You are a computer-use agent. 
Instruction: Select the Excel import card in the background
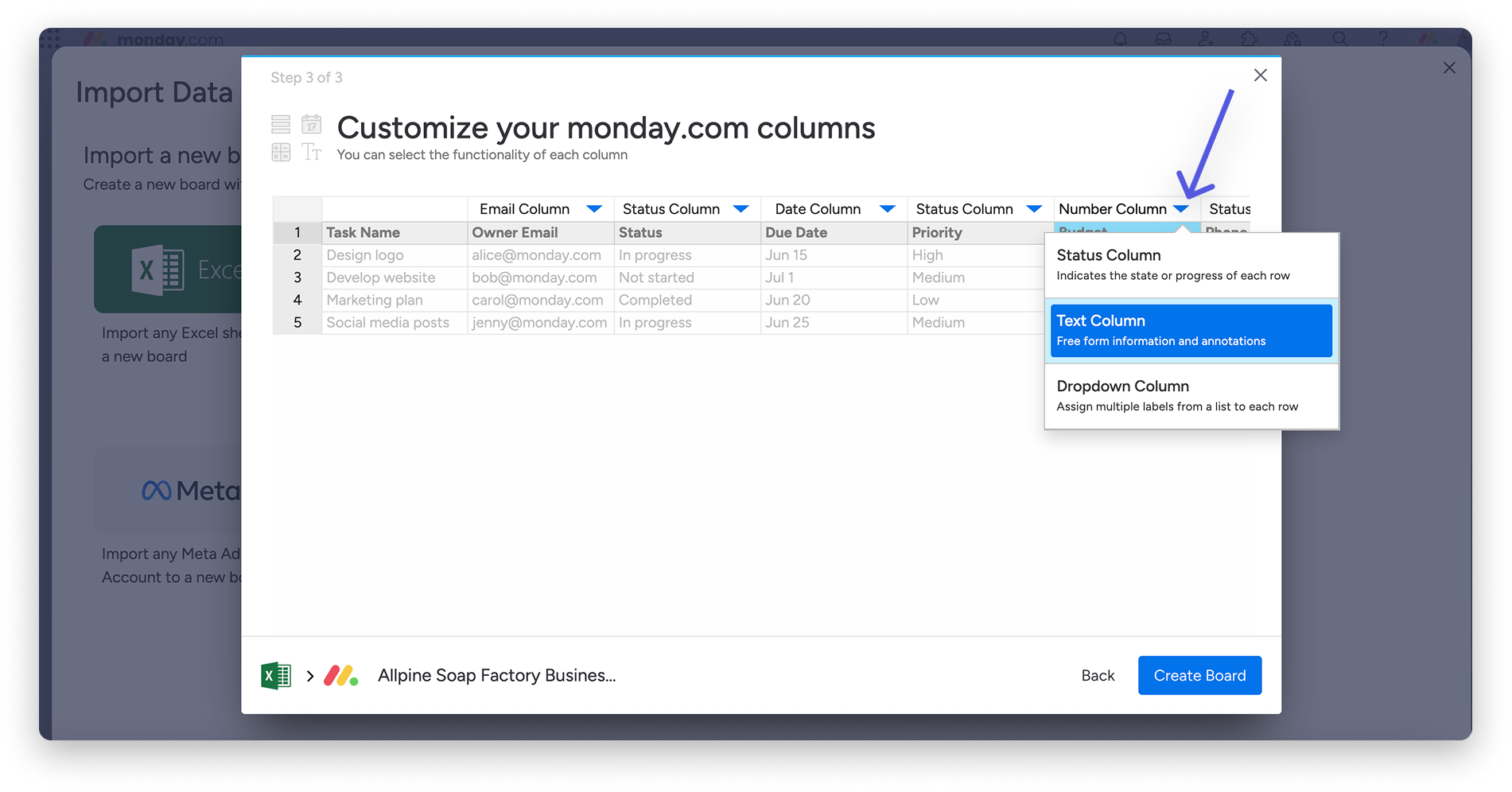[x=168, y=269]
